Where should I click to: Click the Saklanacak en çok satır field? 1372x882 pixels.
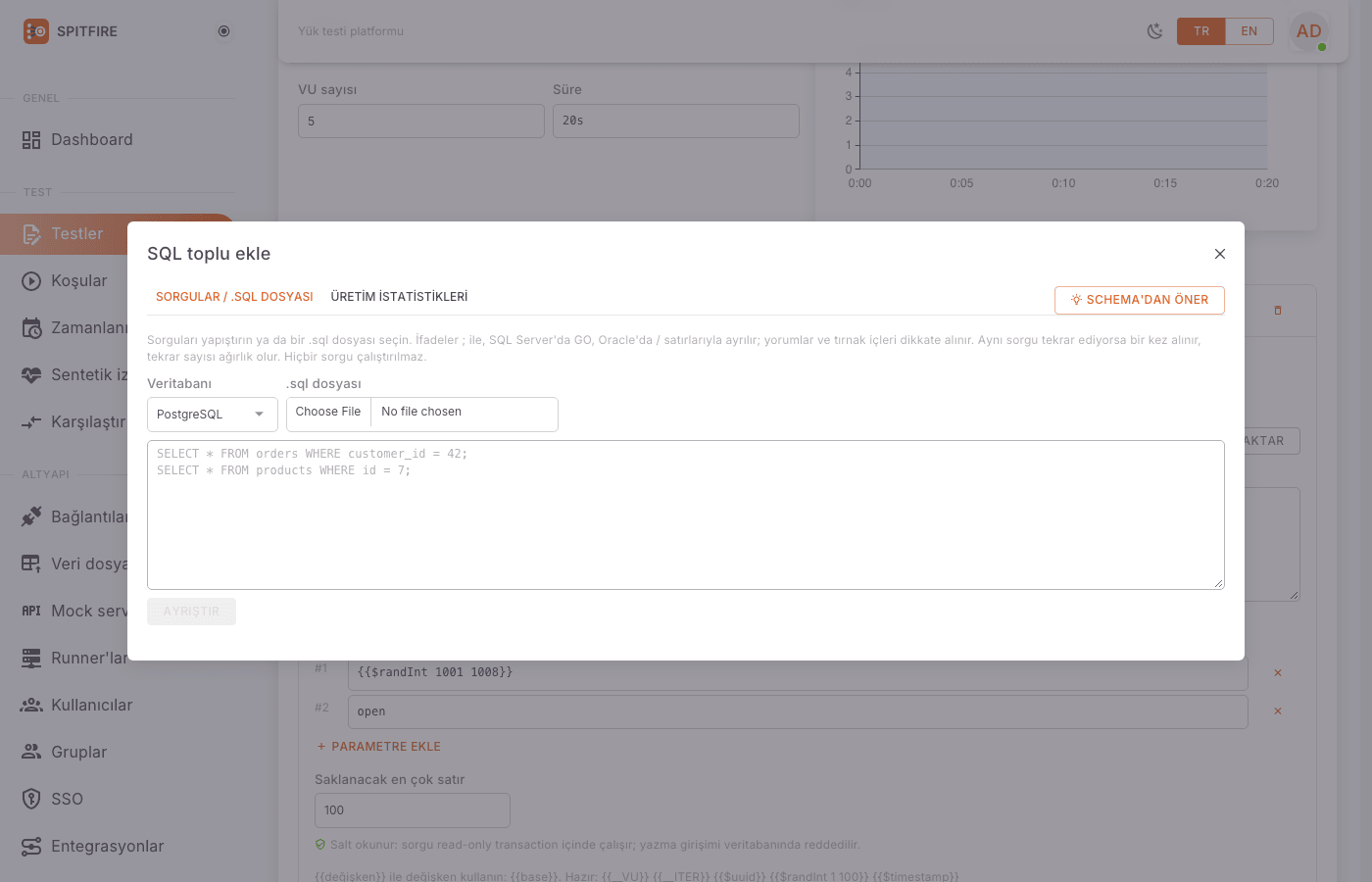coord(413,810)
